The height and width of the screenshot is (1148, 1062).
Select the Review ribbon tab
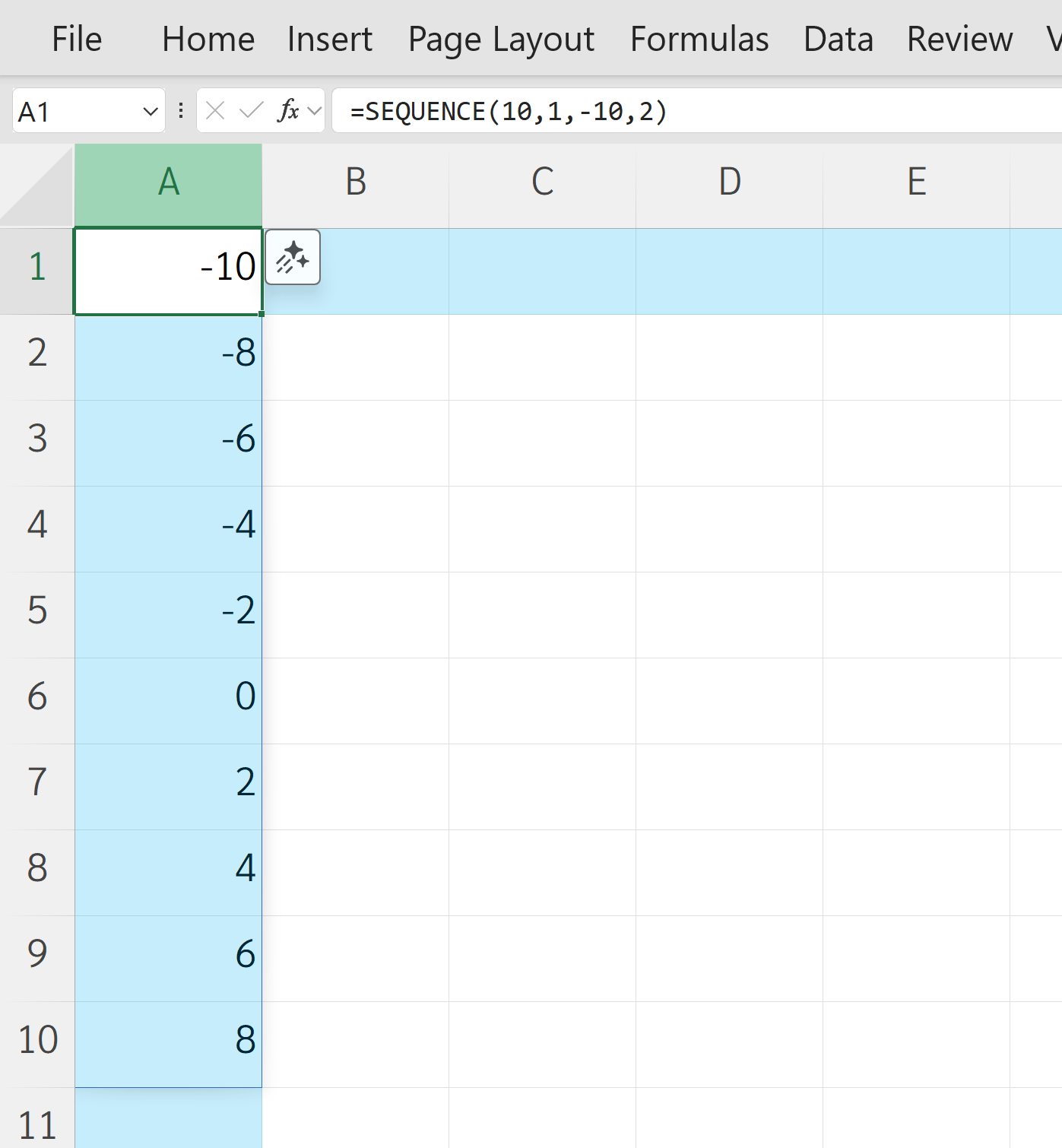tap(959, 38)
